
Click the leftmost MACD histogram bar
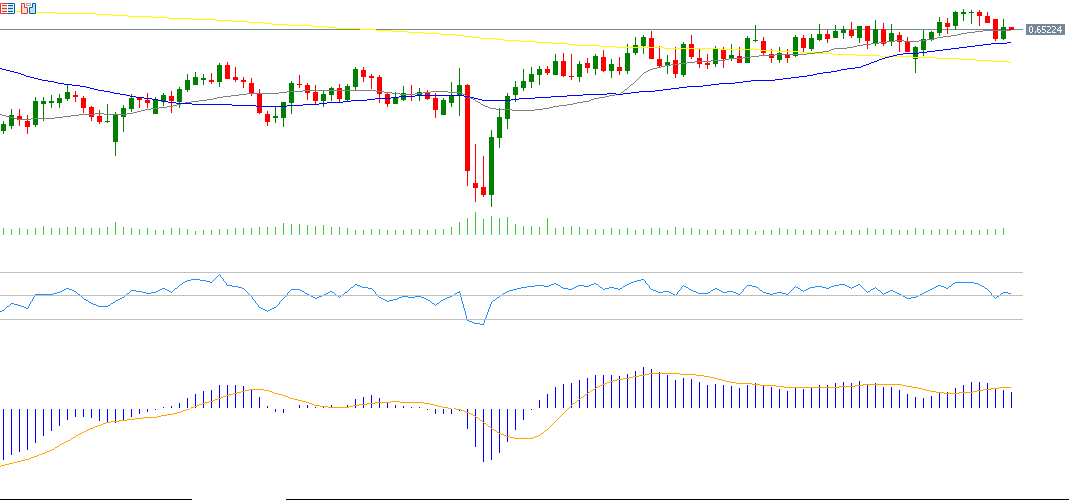coord(3,436)
